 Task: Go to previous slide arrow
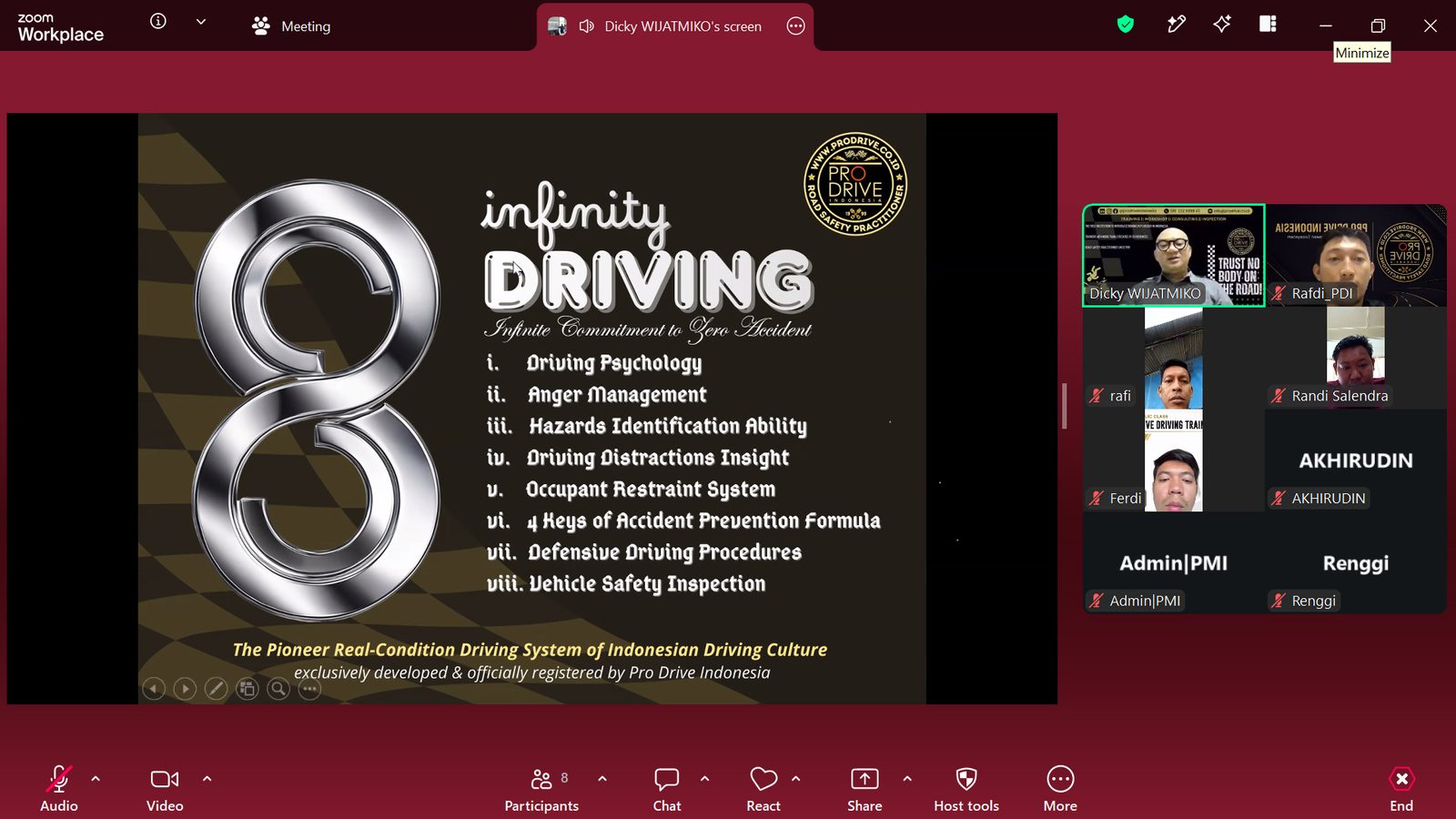pyautogui.click(x=154, y=689)
